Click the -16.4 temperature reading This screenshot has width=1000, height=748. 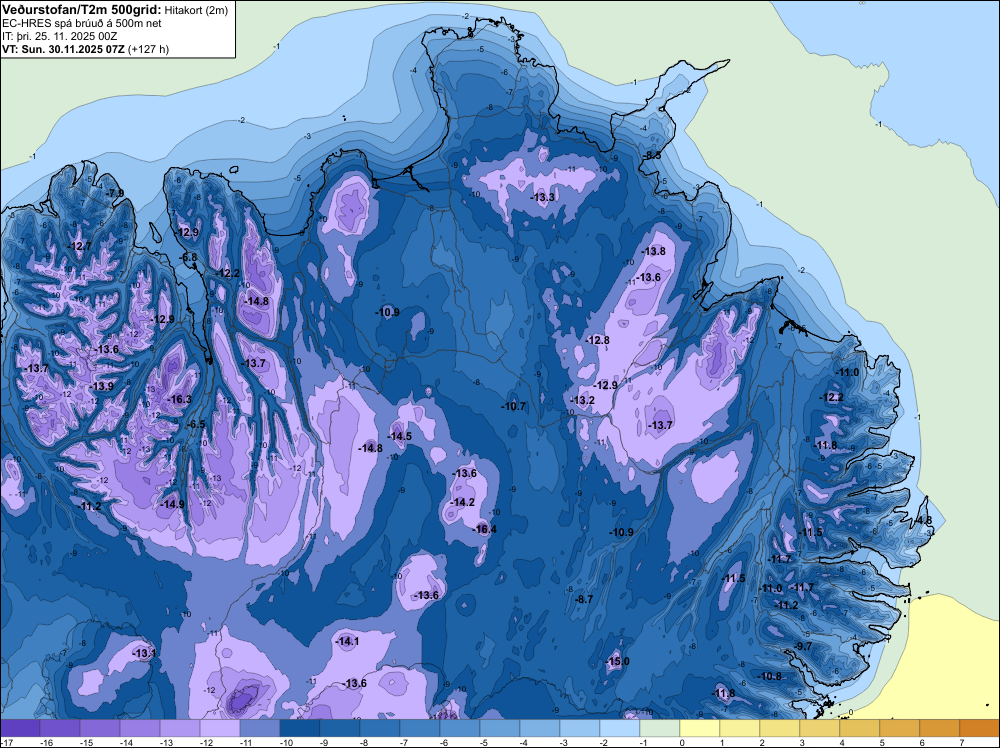[485, 529]
